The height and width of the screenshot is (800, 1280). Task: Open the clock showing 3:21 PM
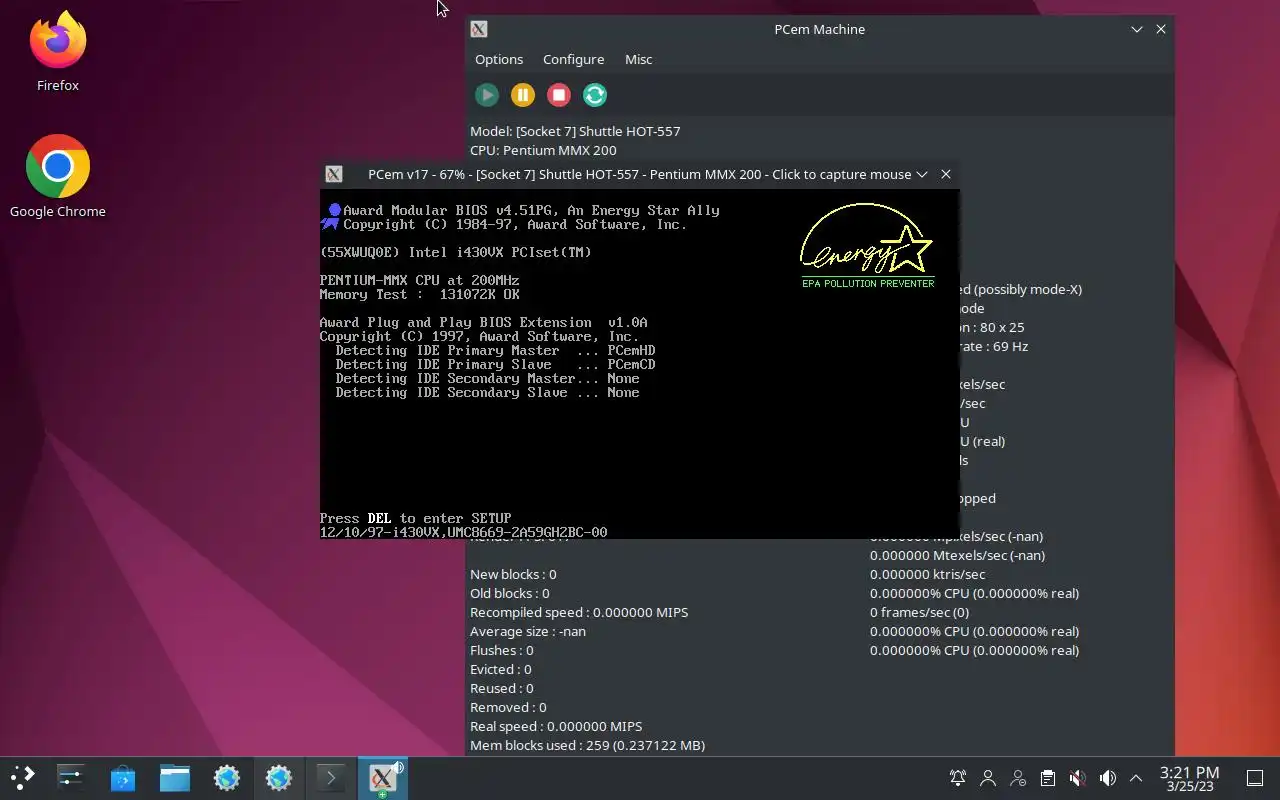(x=1189, y=778)
